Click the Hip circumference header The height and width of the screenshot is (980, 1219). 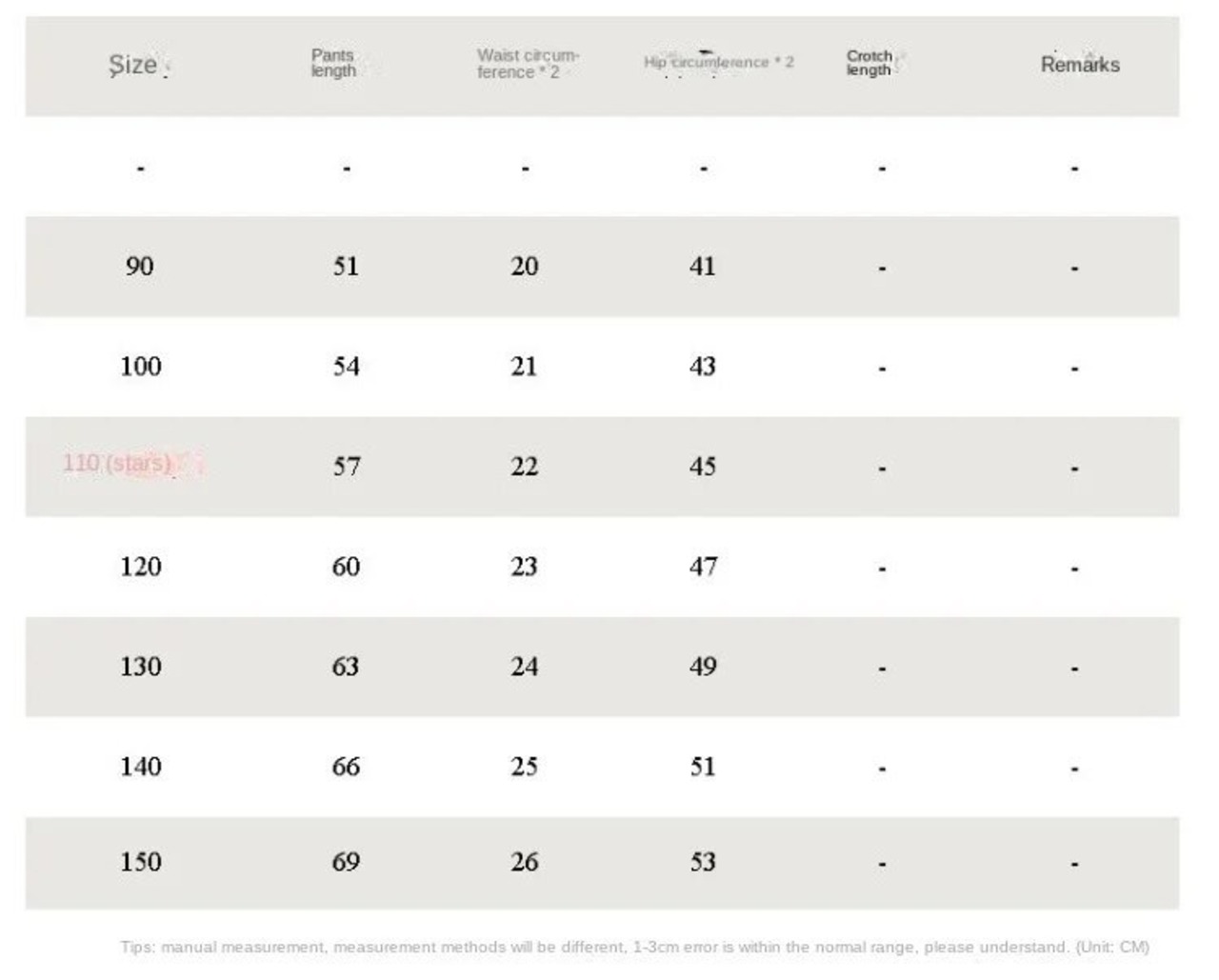(x=718, y=62)
